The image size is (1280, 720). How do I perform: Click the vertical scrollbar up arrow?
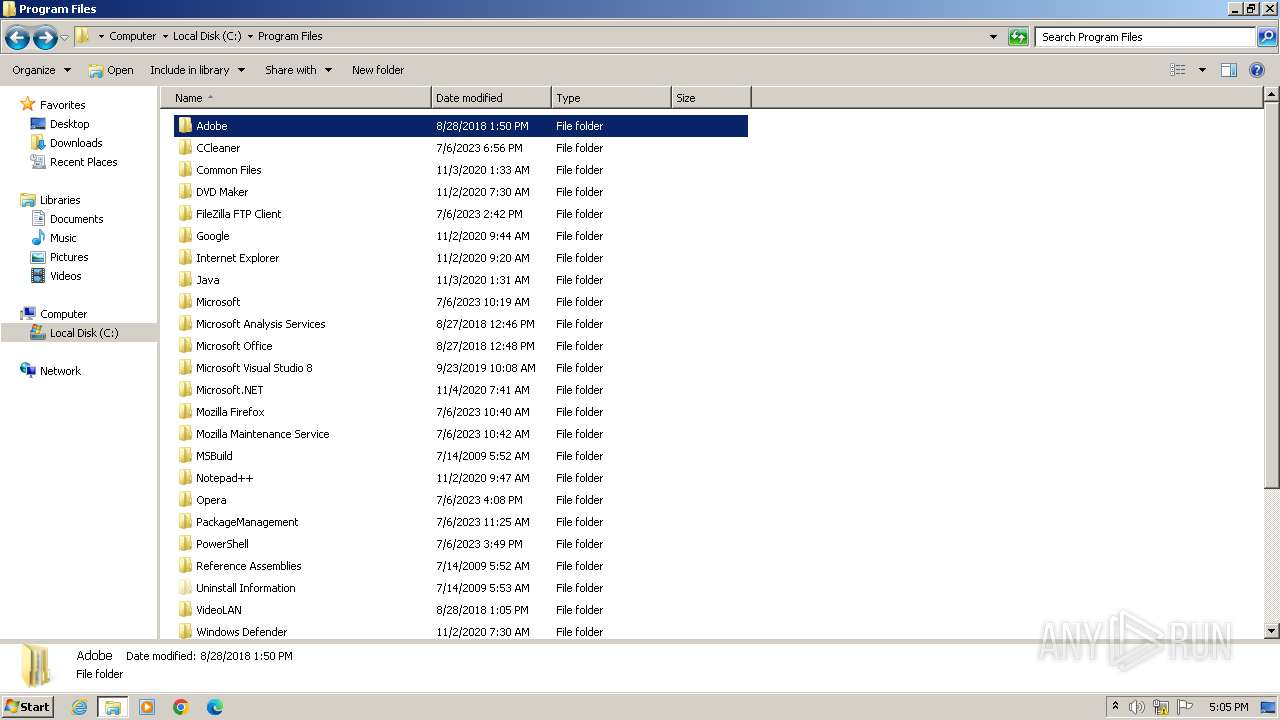pos(1271,95)
